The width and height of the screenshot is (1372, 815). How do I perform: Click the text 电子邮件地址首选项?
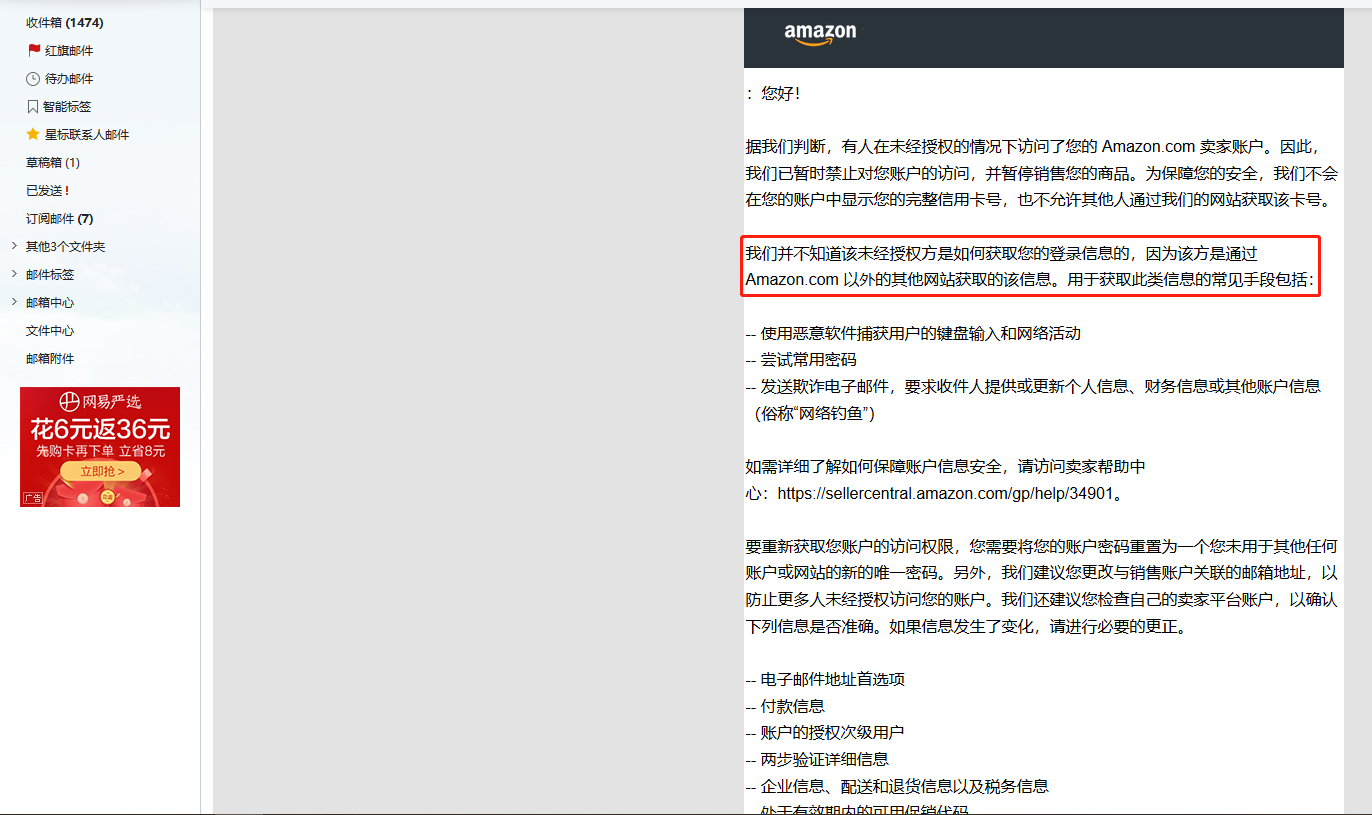pos(833,679)
